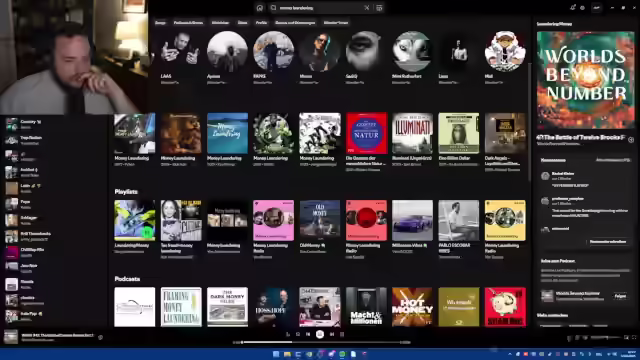Filter results by Profile
Screen dimensions: 640x360
(261, 23)
